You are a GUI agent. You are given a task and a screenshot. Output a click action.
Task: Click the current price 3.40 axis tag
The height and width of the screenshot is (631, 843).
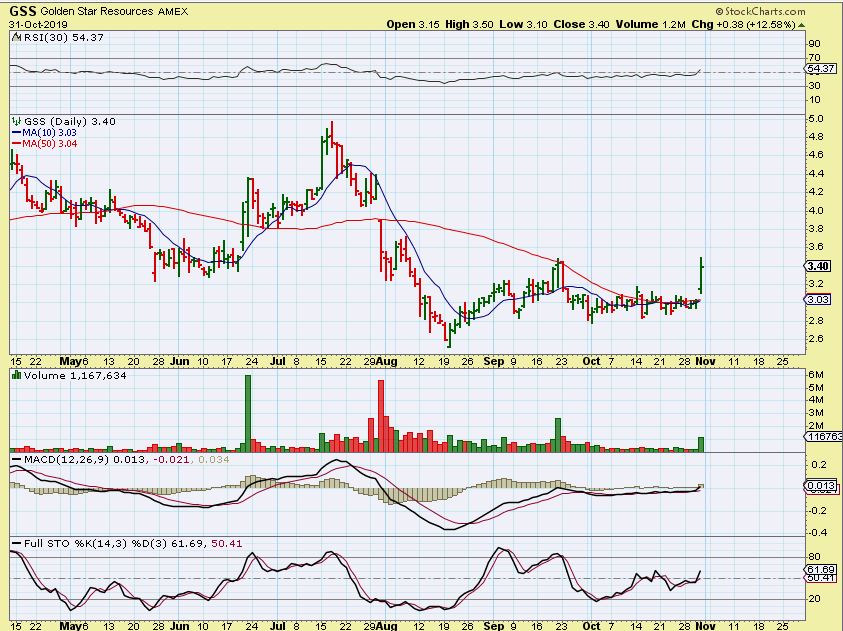point(818,266)
